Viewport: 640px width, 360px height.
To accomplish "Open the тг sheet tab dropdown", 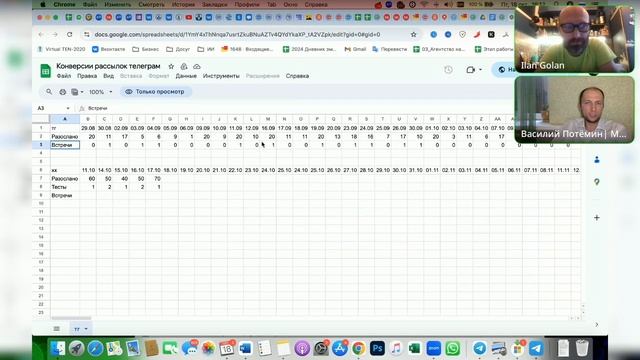I will [86, 329].
